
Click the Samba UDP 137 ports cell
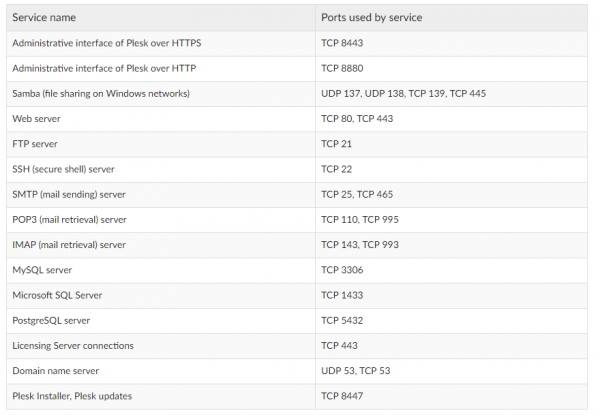(x=403, y=93)
